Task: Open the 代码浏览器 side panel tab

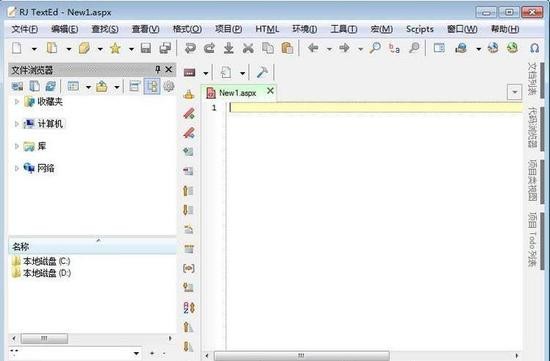Action: (532, 128)
